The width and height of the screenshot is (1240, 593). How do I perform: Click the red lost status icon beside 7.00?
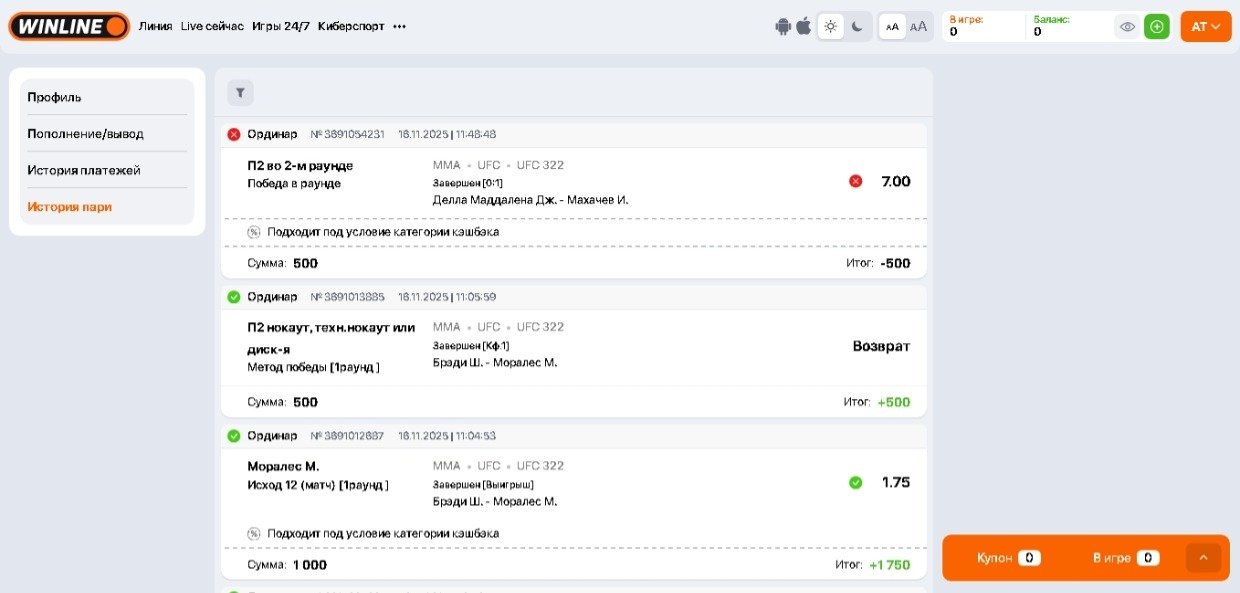pos(855,181)
